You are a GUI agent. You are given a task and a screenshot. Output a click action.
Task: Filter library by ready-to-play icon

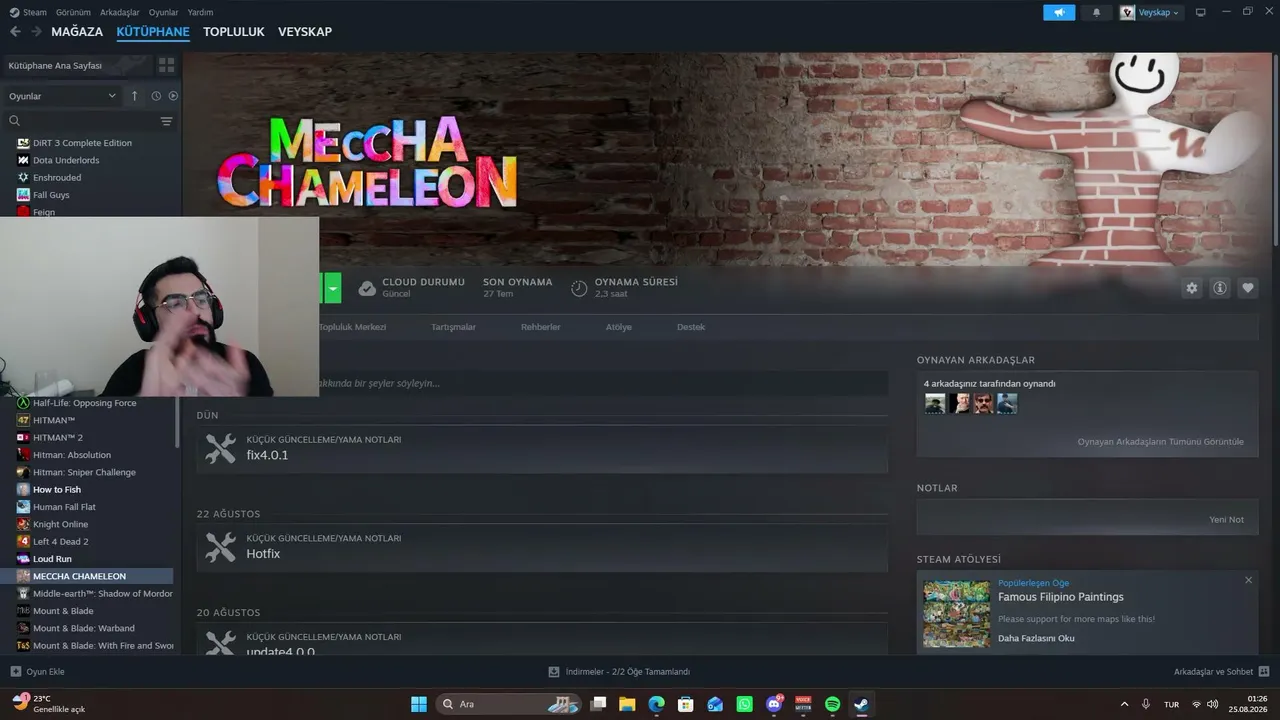pos(173,96)
